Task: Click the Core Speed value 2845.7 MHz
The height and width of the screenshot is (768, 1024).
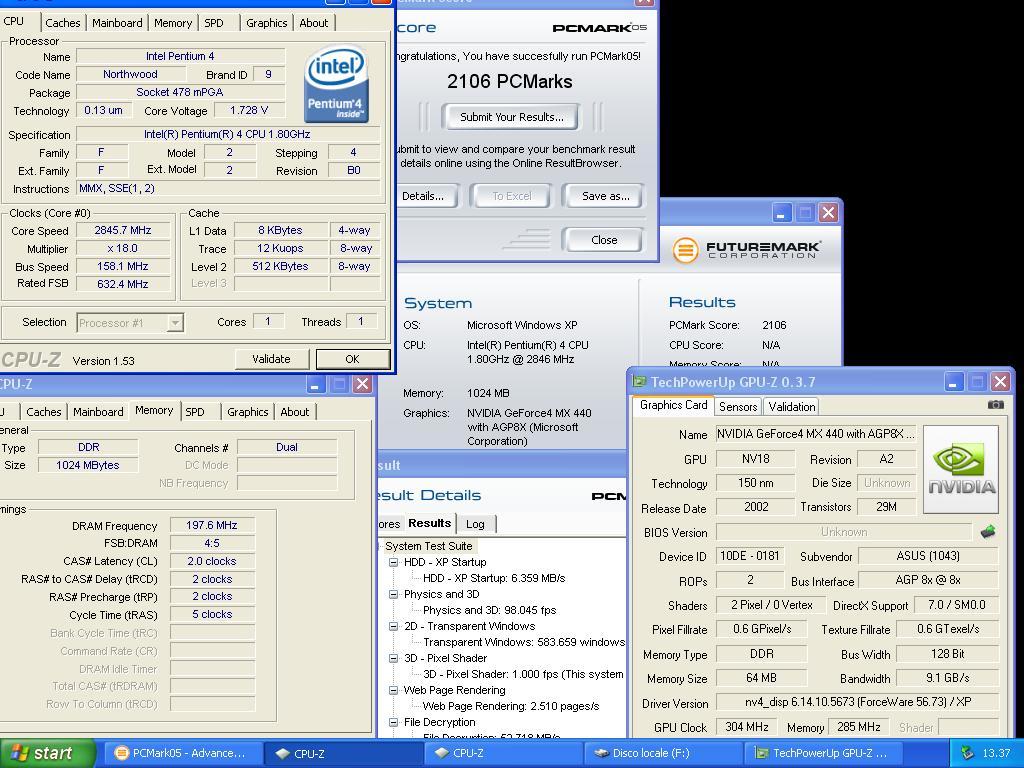Action: pos(123,231)
